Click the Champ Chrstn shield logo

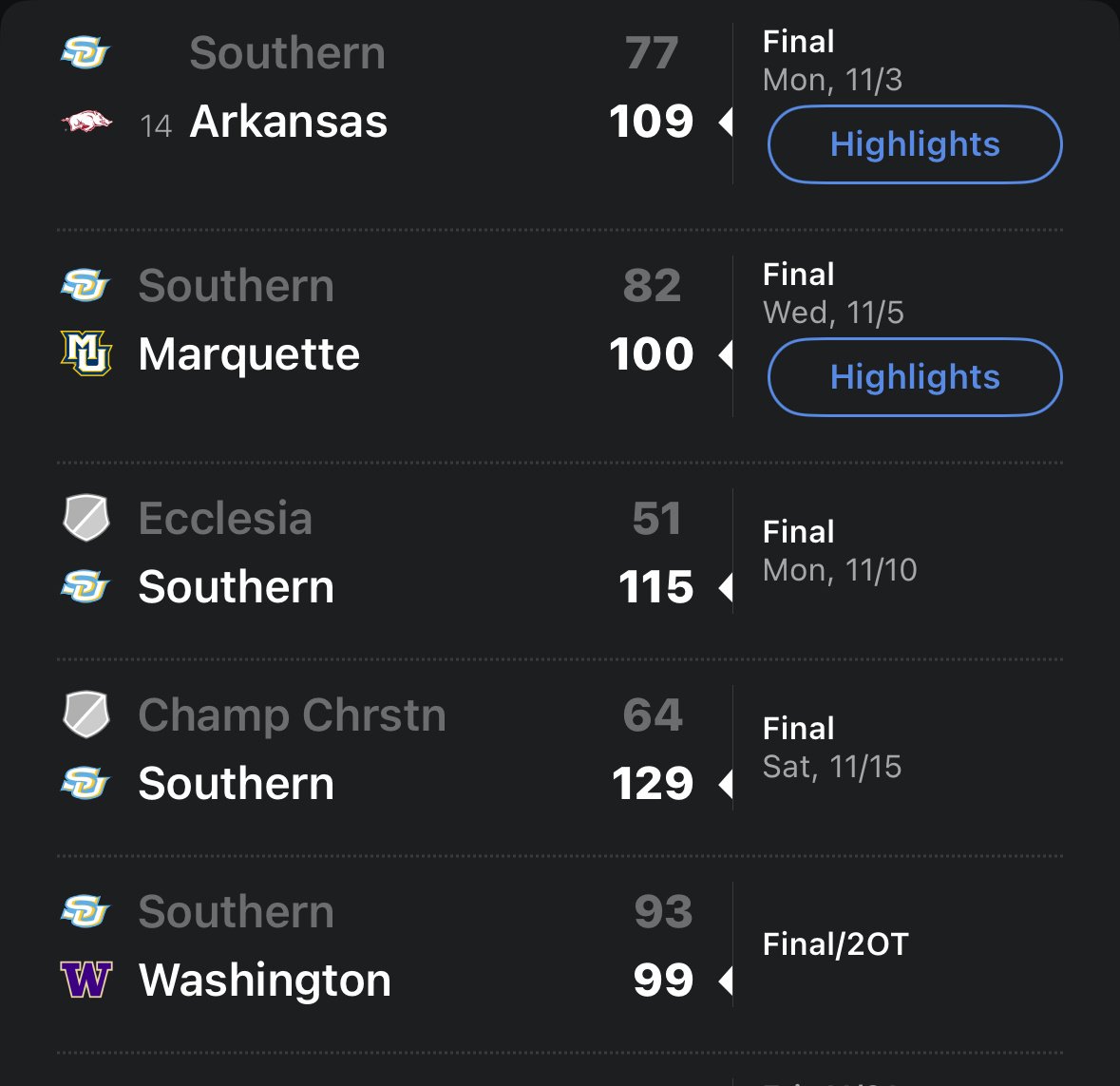86,714
